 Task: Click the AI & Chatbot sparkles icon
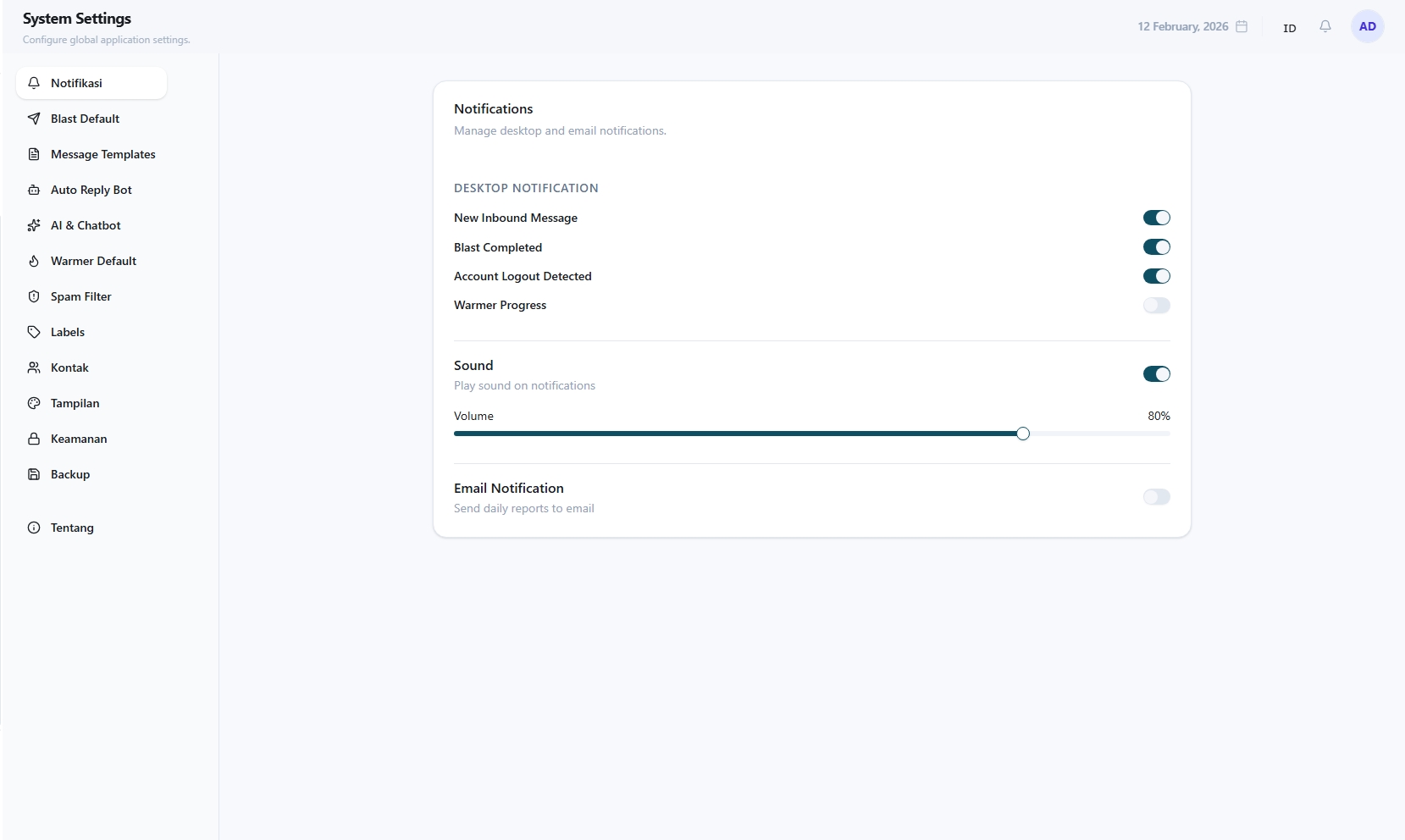click(x=34, y=225)
